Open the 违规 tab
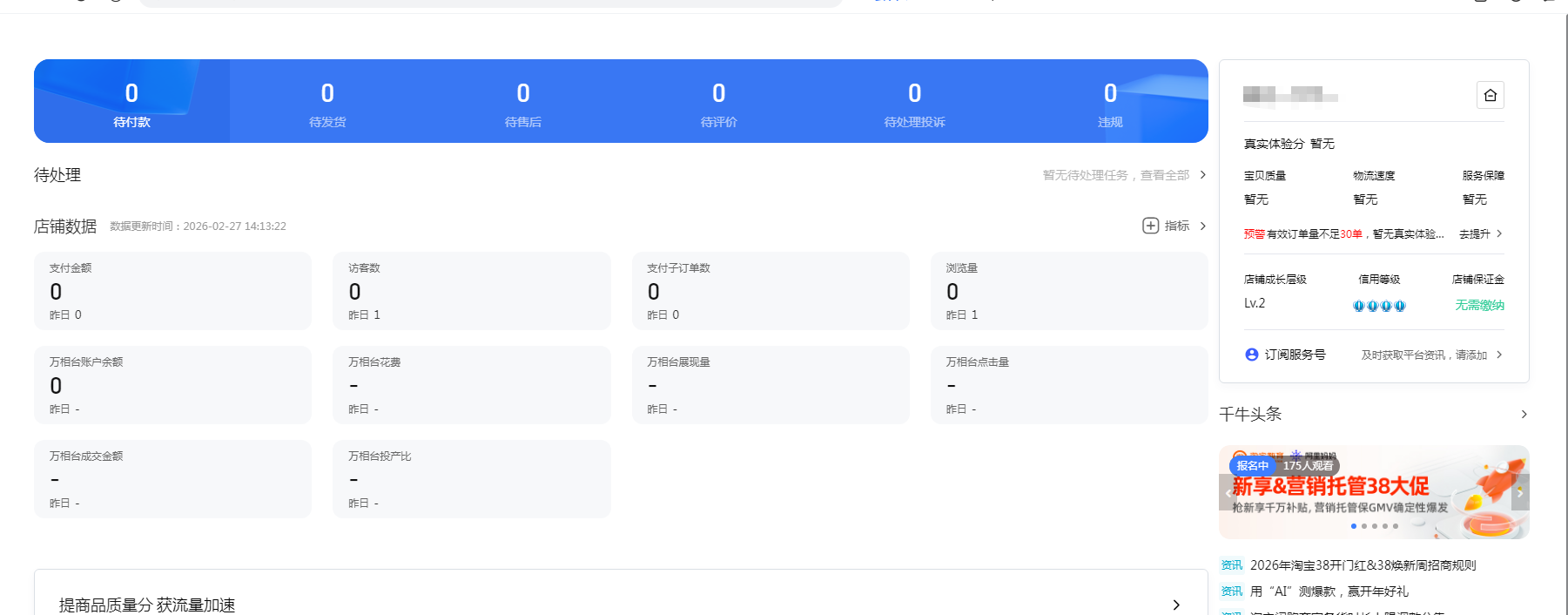This screenshot has height=615, width=1568. pyautogui.click(x=1110, y=101)
